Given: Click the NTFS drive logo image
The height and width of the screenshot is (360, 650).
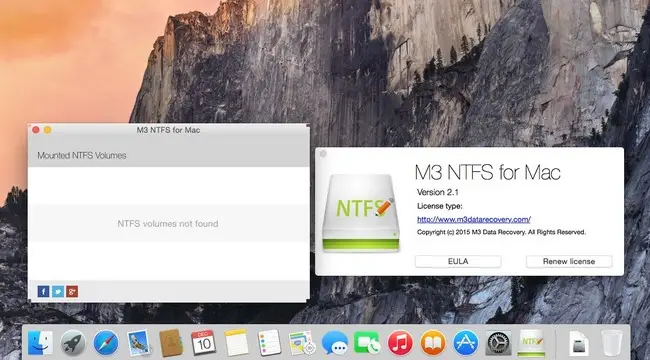Looking at the screenshot, I should [361, 213].
